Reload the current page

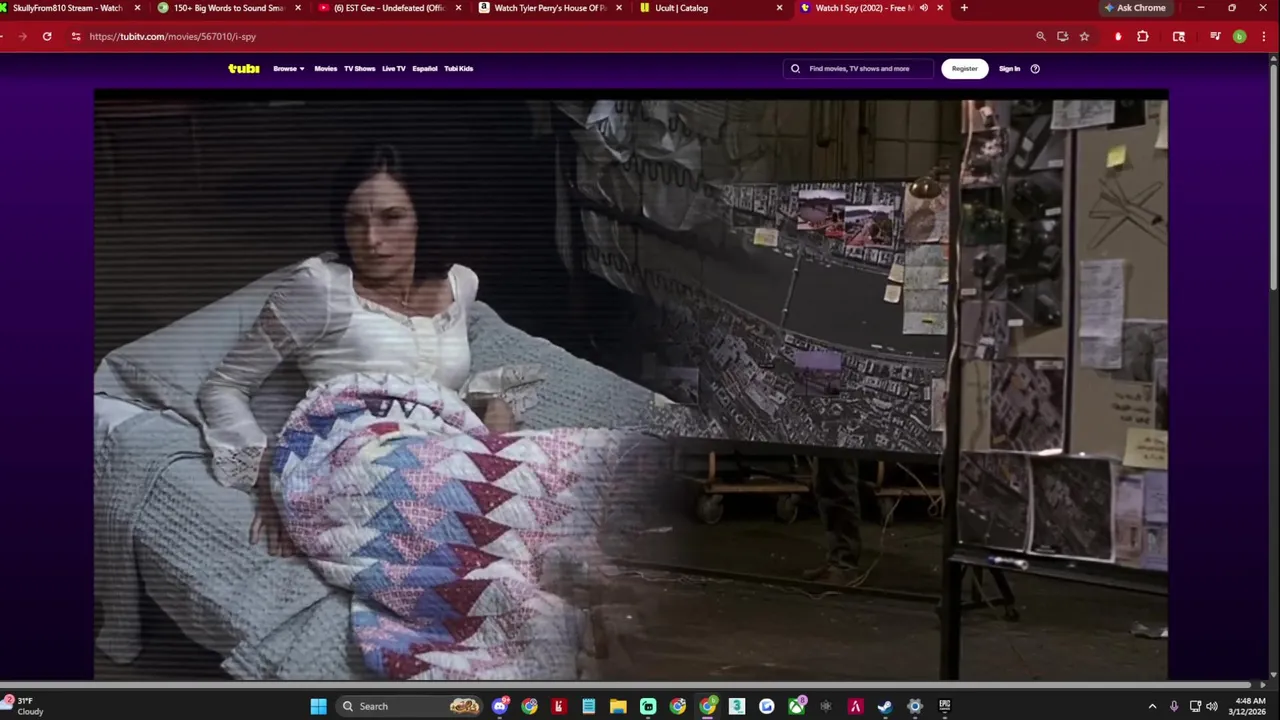point(47,36)
